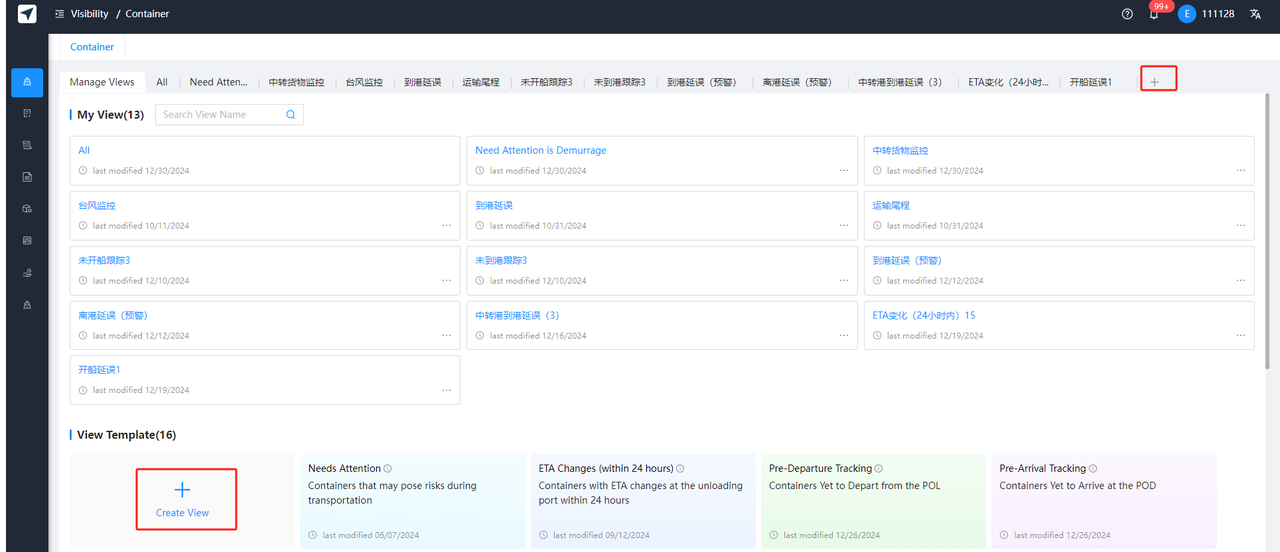Viewport: 1280px width, 552px height.
Task: Click the paper-plane logo in the header
Action: tap(27, 14)
